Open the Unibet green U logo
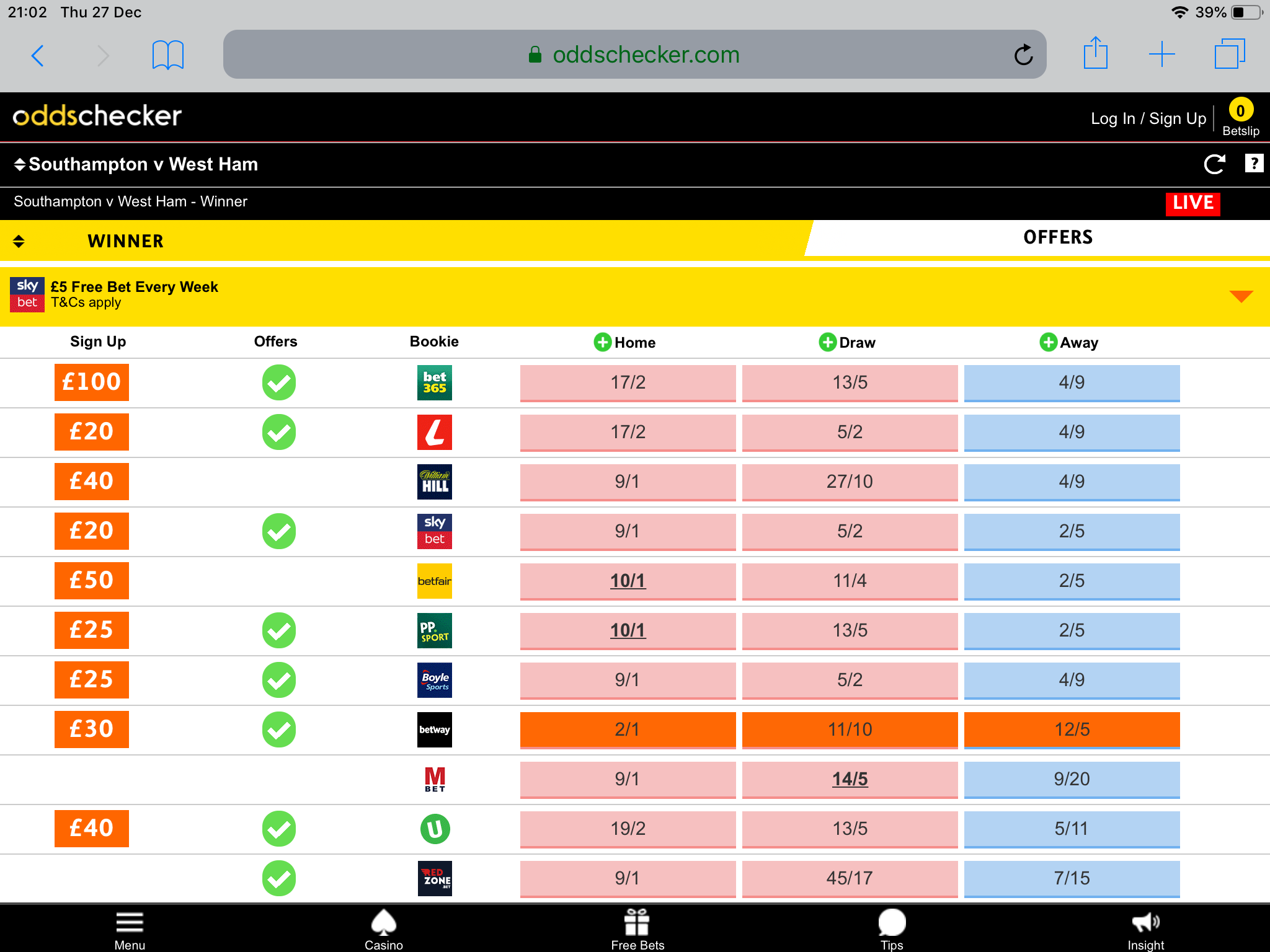1270x952 pixels. (x=435, y=829)
